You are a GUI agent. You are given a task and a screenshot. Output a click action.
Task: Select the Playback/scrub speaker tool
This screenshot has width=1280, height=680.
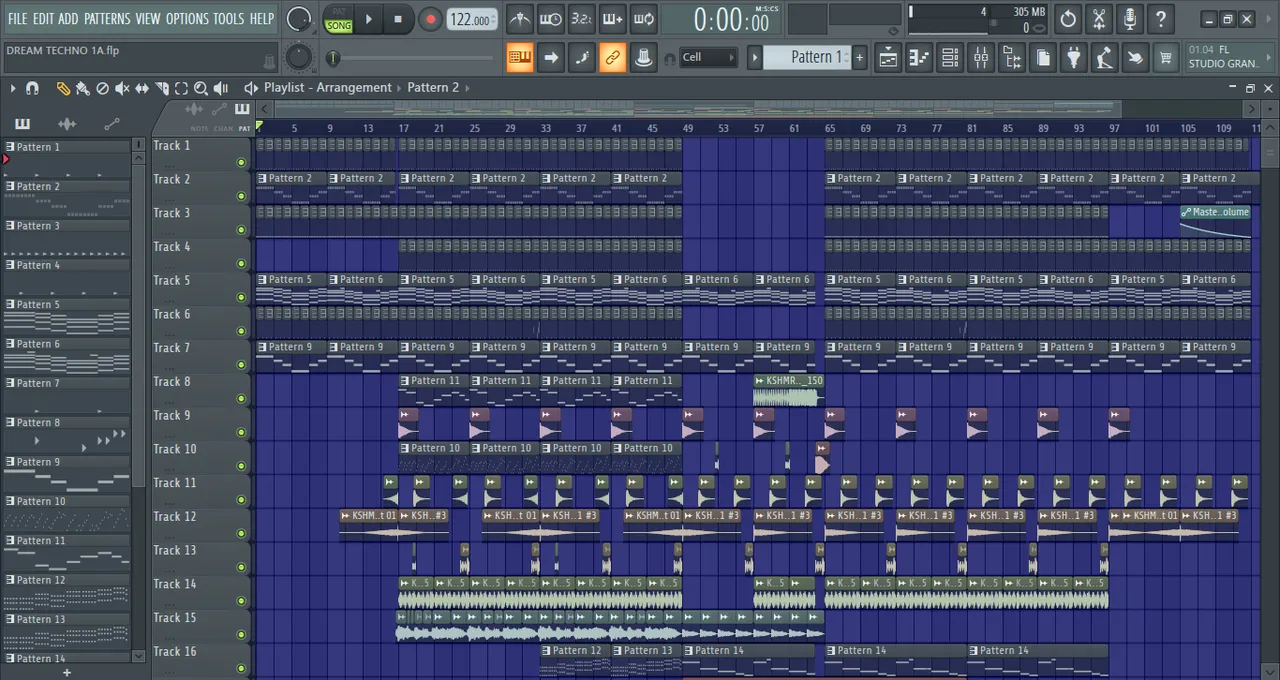tap(221, 88)
